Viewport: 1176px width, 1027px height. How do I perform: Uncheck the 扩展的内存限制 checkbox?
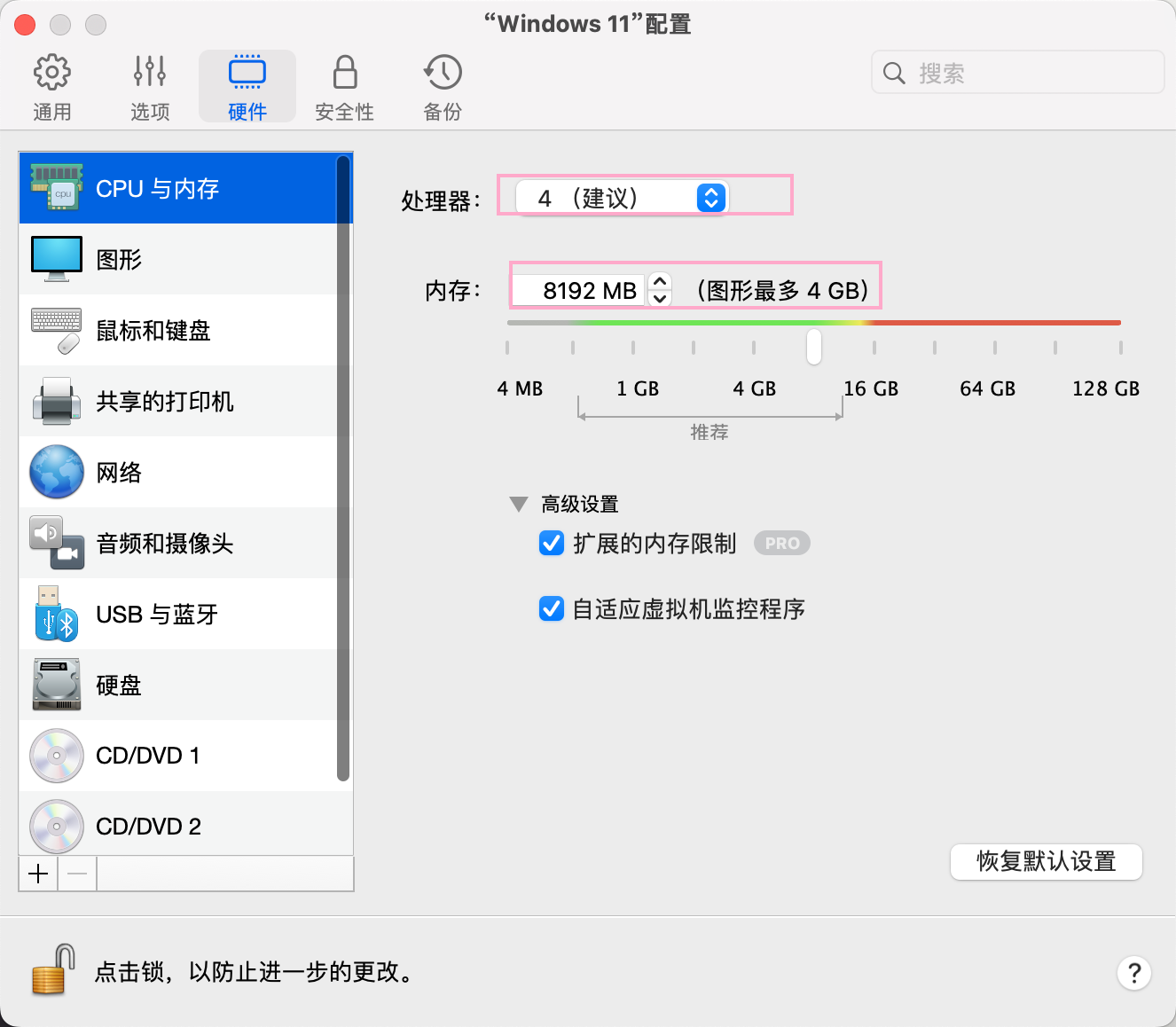click(552, 543)
